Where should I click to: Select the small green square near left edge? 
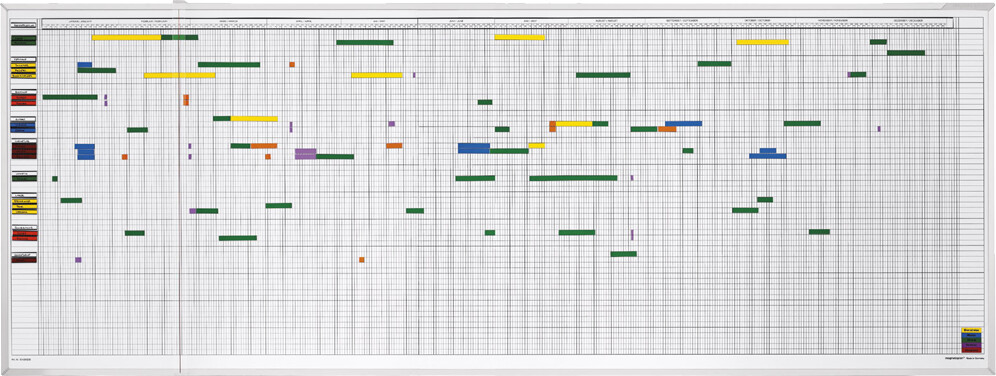click(55, 178)
